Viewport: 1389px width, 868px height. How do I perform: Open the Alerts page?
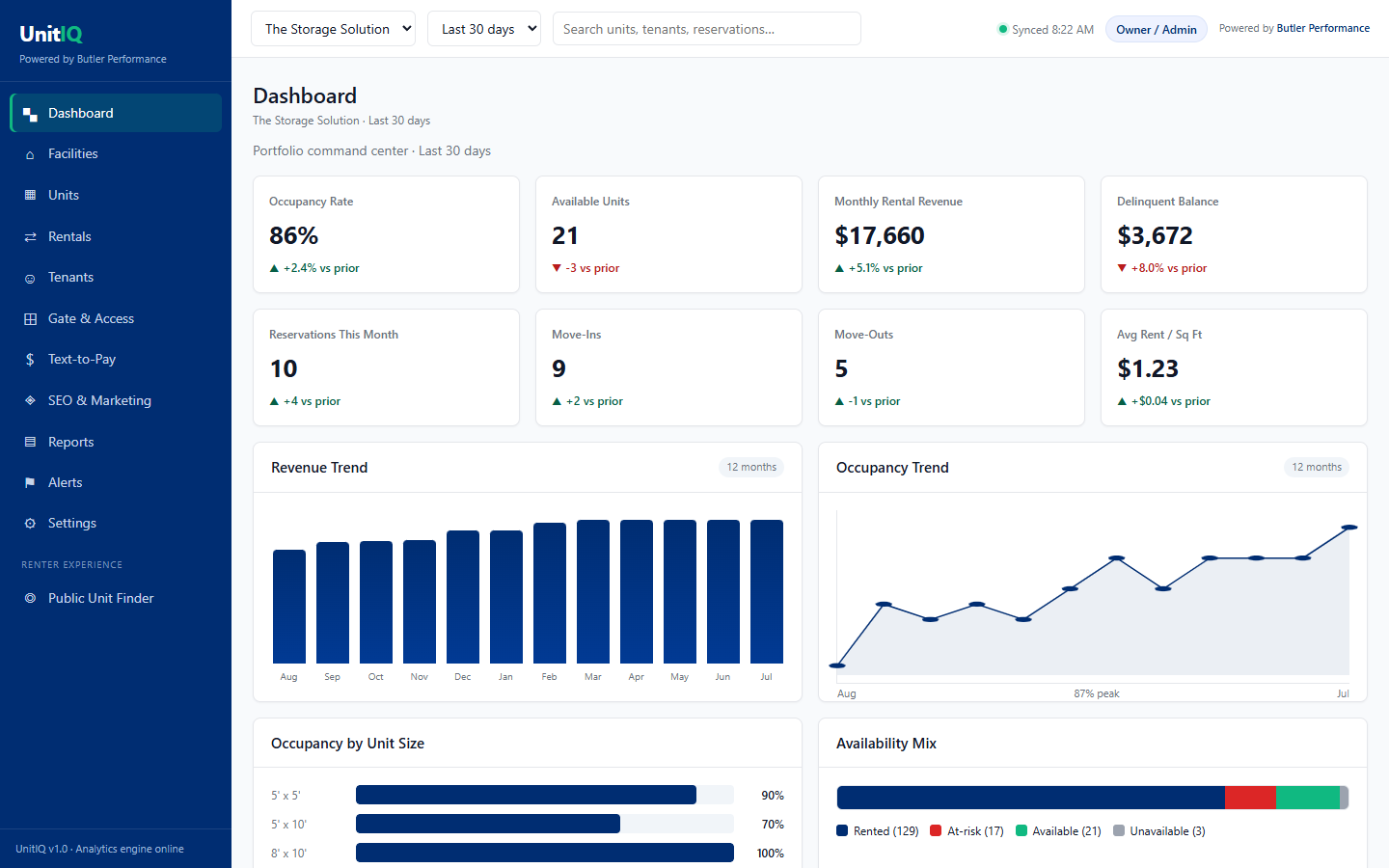(116, 482)
